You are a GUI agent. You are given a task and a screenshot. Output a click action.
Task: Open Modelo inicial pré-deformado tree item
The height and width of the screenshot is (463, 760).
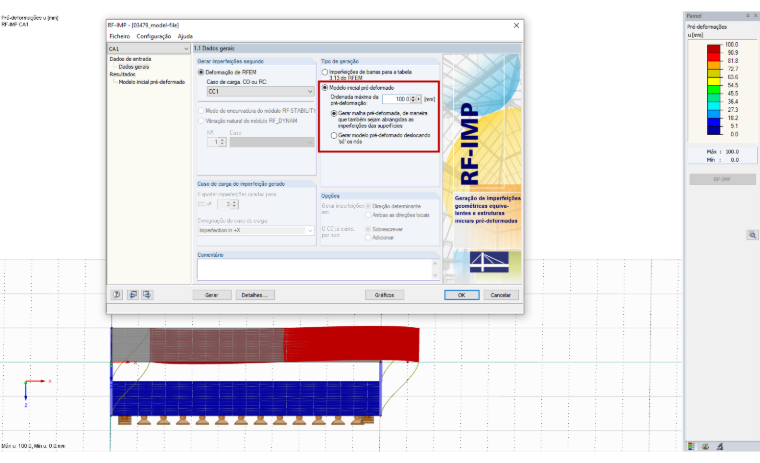point(152,82)
